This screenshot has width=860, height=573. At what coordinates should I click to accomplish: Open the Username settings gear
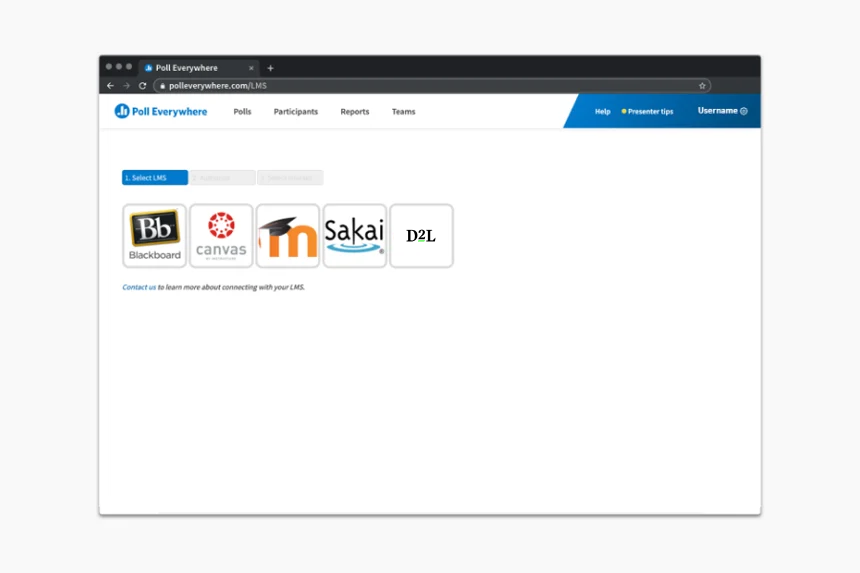(x=744, y=111)
